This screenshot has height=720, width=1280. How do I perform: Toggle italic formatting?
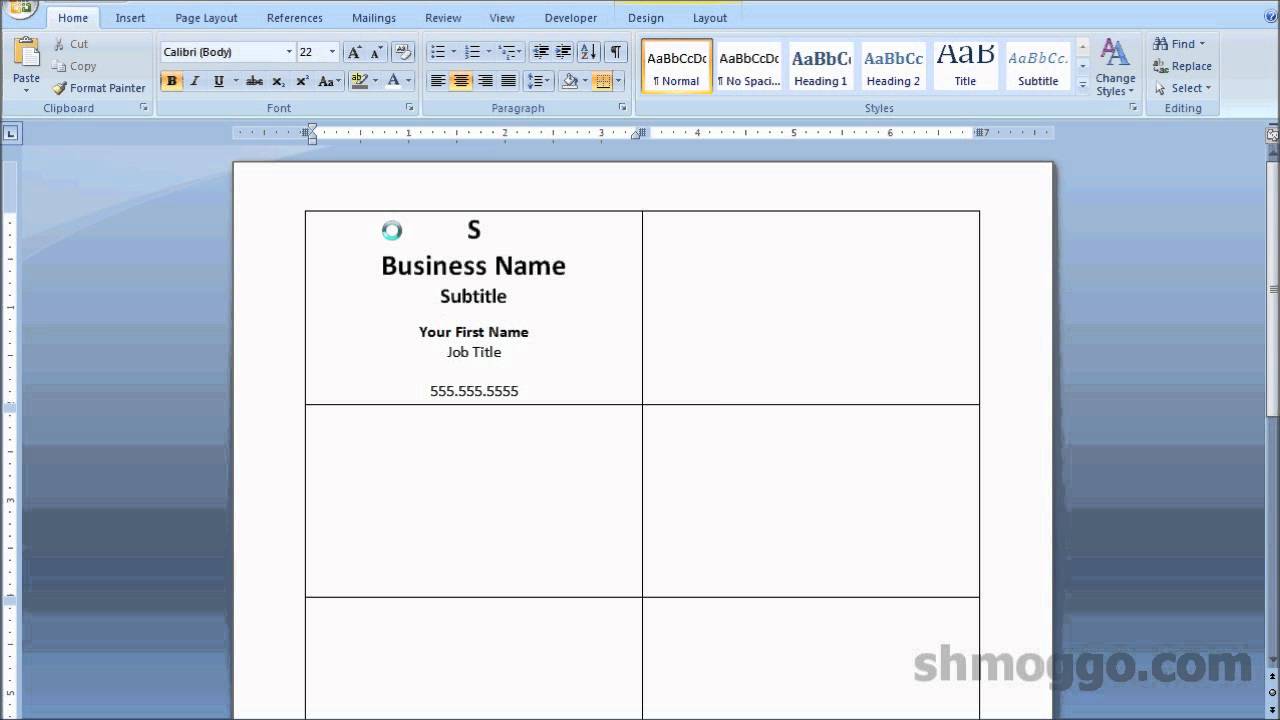194,82
